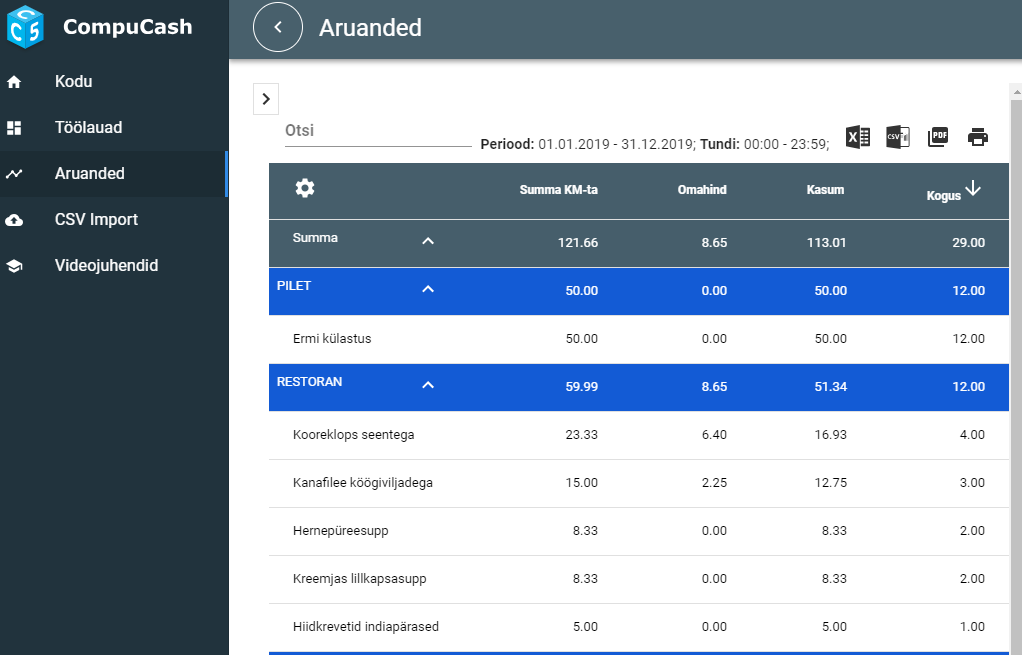Screen dimensions: 1022x655
Task: Go back using the round arrow button
Action: (278, 28)
